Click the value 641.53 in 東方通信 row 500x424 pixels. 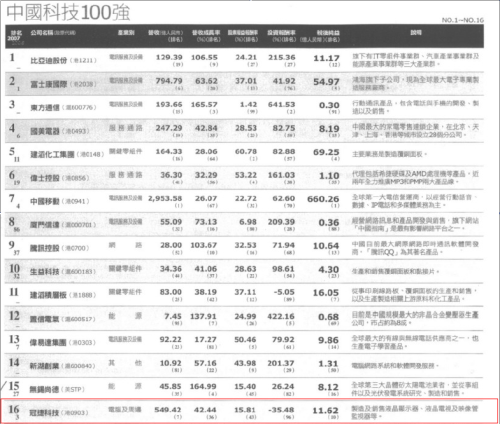282,105
